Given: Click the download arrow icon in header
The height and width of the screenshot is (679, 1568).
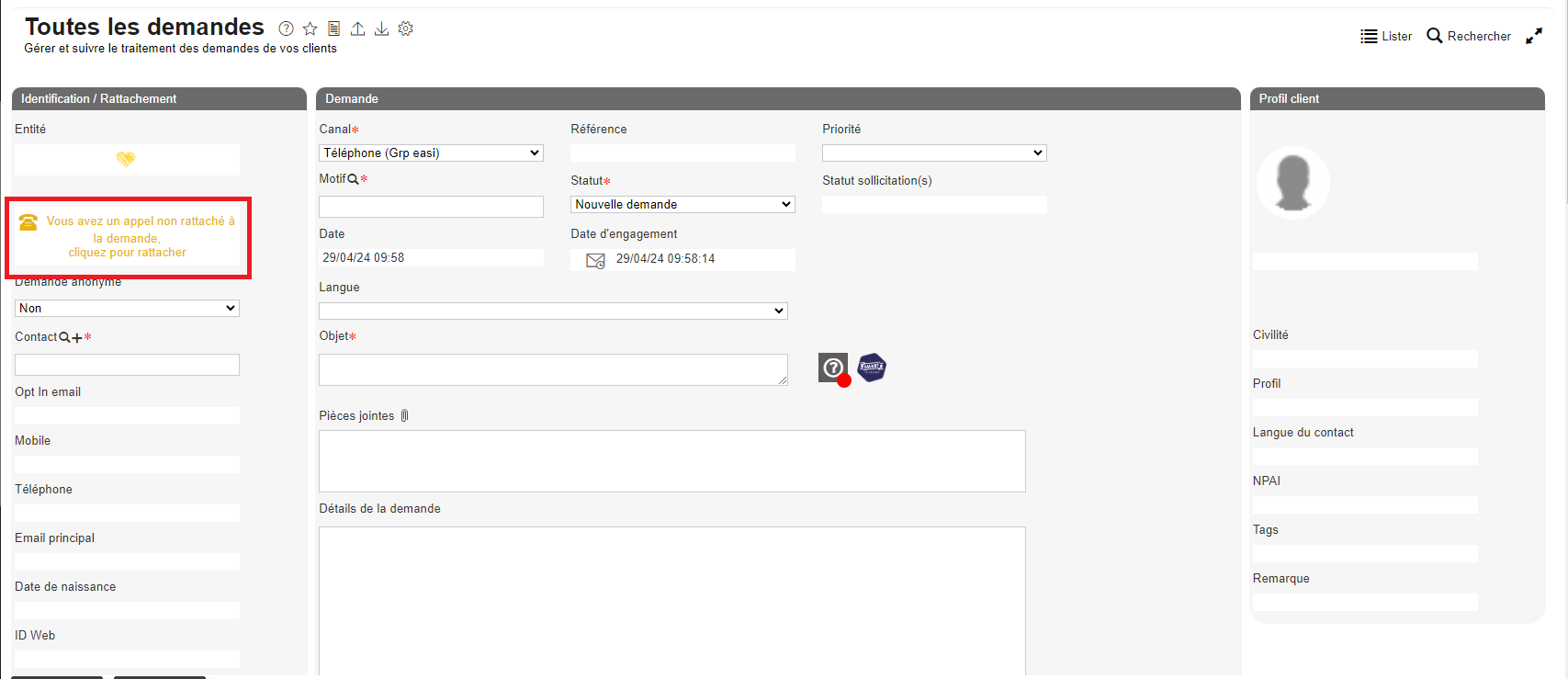Looking at the screenshot, I should click(381, 29).
